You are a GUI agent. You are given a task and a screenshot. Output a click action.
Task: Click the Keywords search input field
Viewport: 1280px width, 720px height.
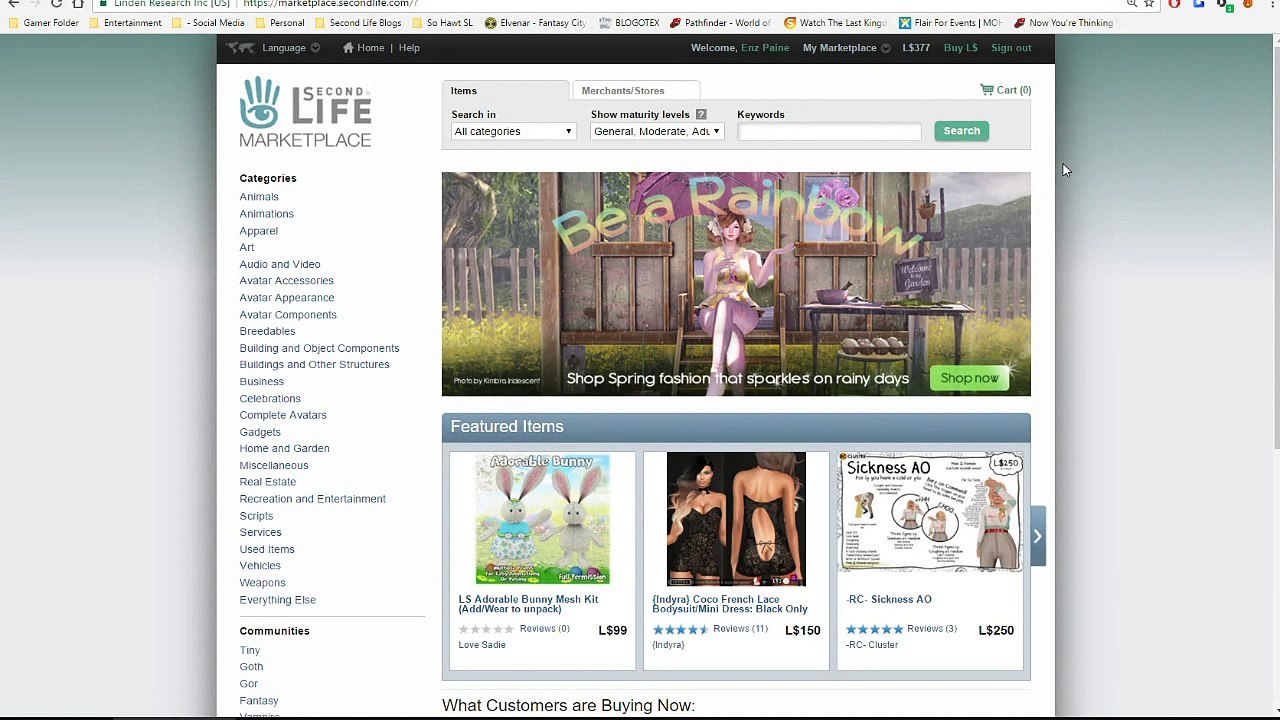coord(829,131)
